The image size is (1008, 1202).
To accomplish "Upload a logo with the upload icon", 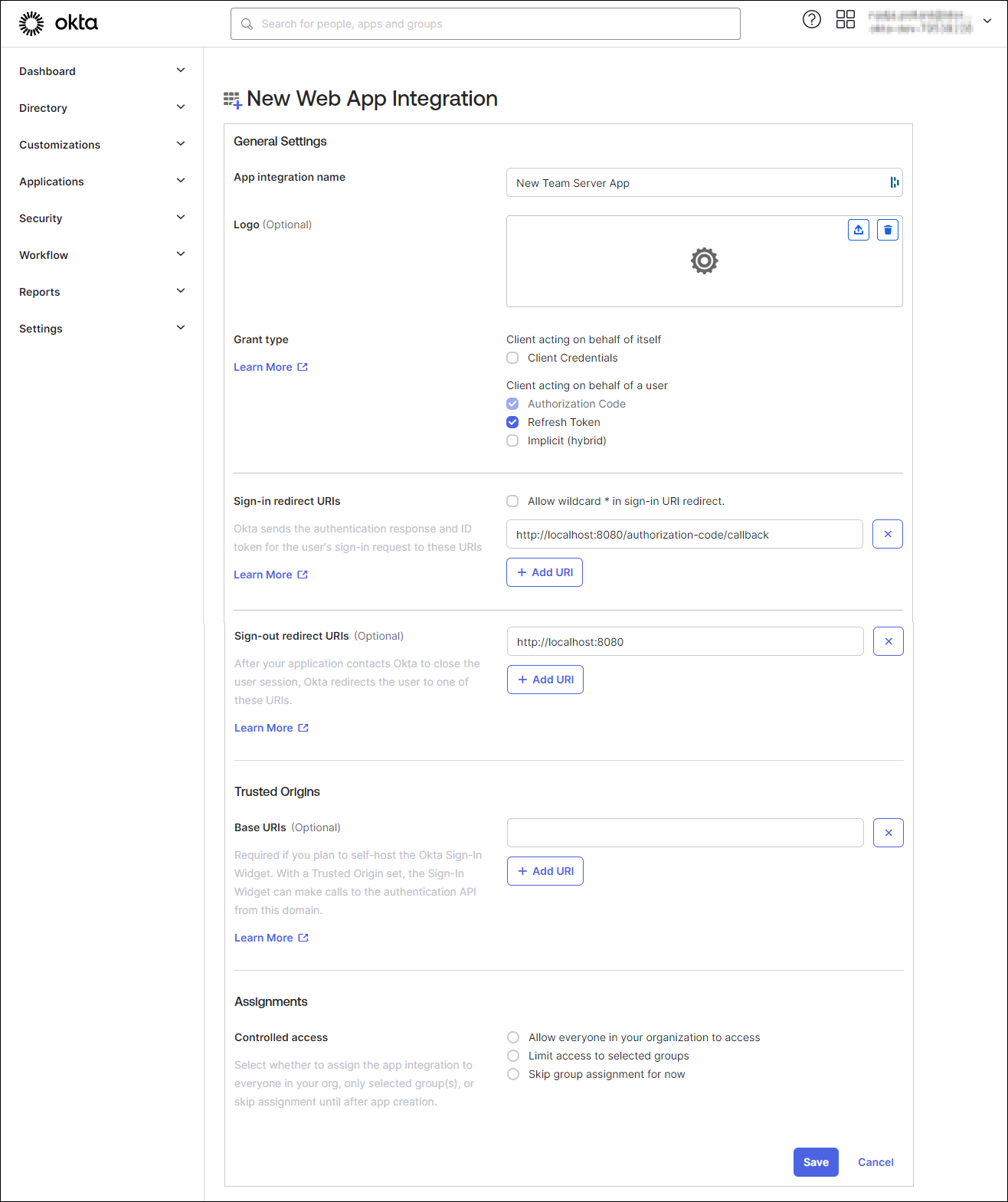I will pos(859,230).
